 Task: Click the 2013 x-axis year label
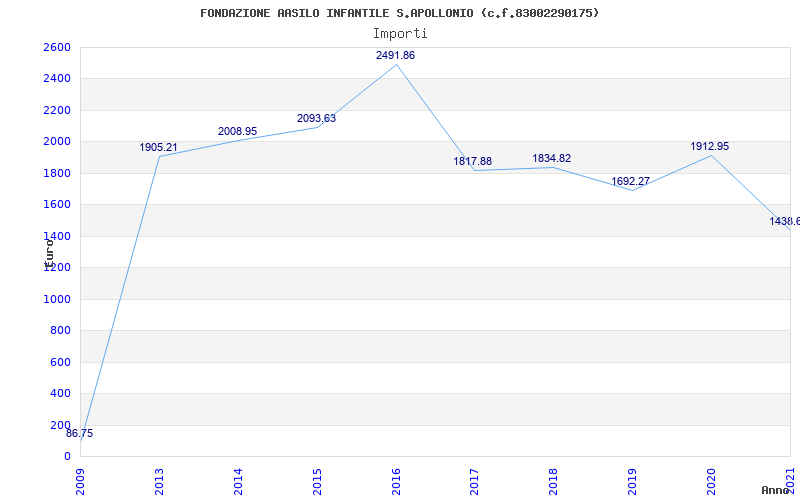pyautogui.click(x=160, y=480)
